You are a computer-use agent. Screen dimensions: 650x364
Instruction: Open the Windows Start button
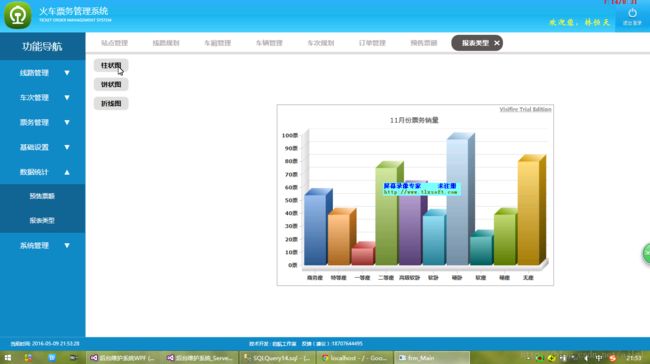(x=8, y=357)
